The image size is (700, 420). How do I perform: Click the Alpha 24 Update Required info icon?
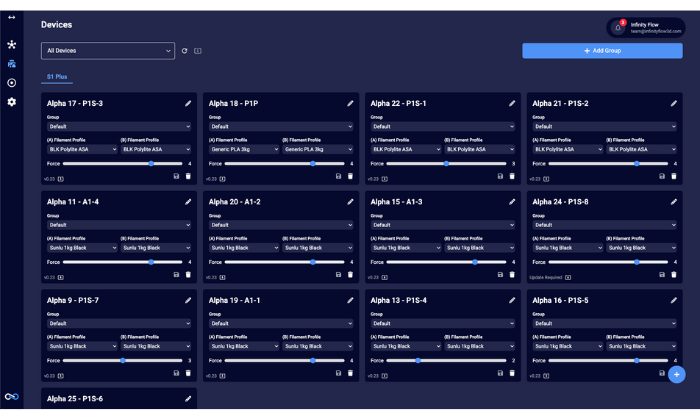[x=568, y=278]
